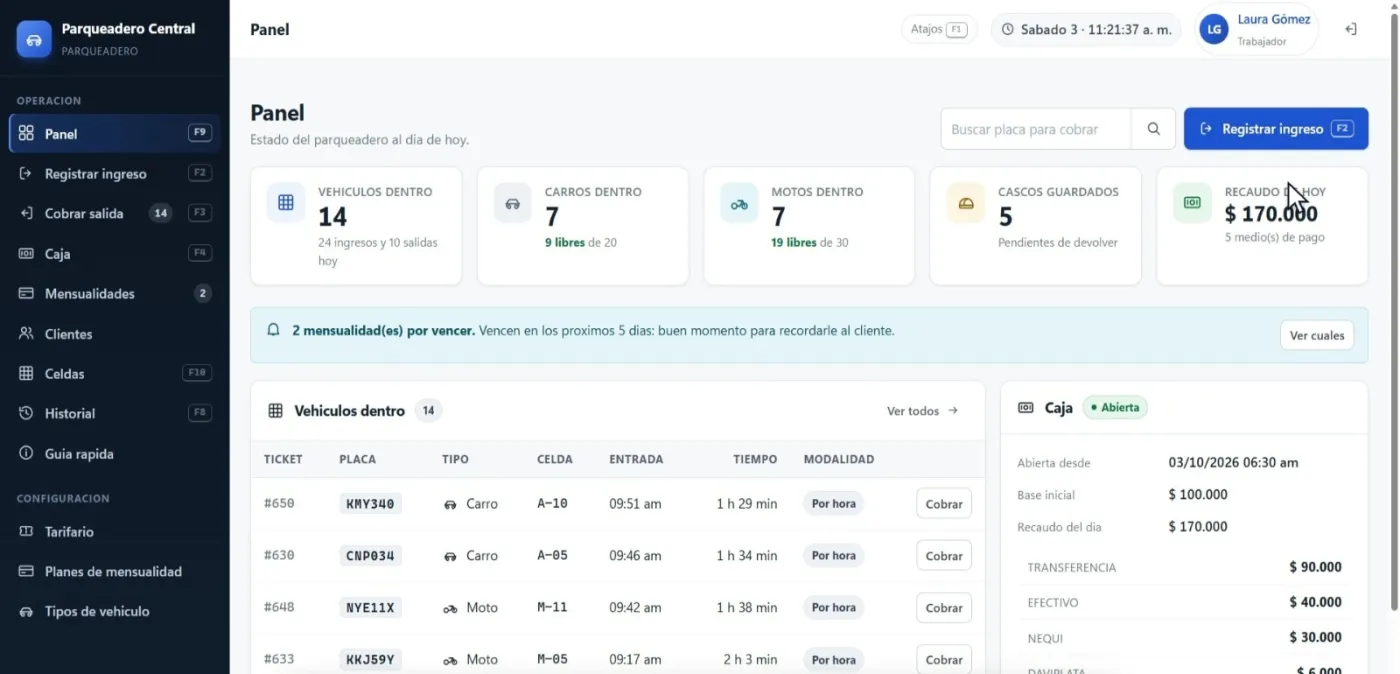Click the bell icon in the mensualidades alert
1400x674 pixels.
(273, 330)
